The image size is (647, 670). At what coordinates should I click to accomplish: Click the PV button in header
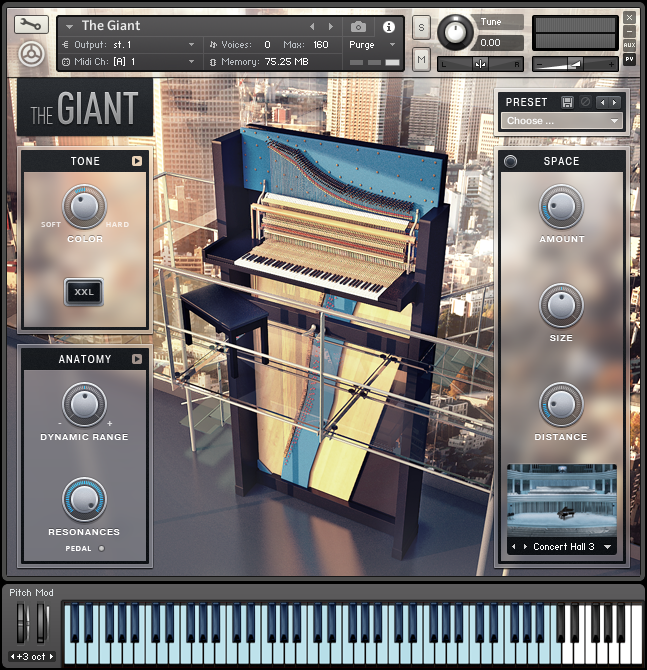629,59
